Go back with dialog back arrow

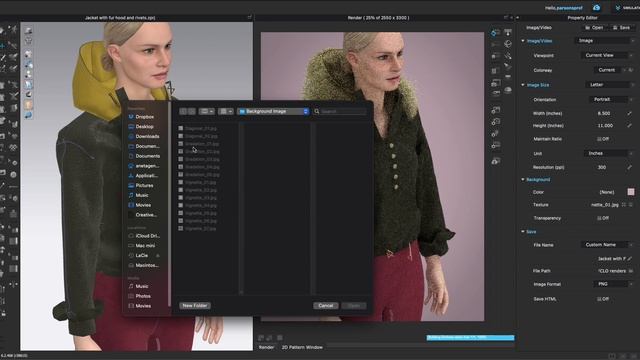coord(183,111)
